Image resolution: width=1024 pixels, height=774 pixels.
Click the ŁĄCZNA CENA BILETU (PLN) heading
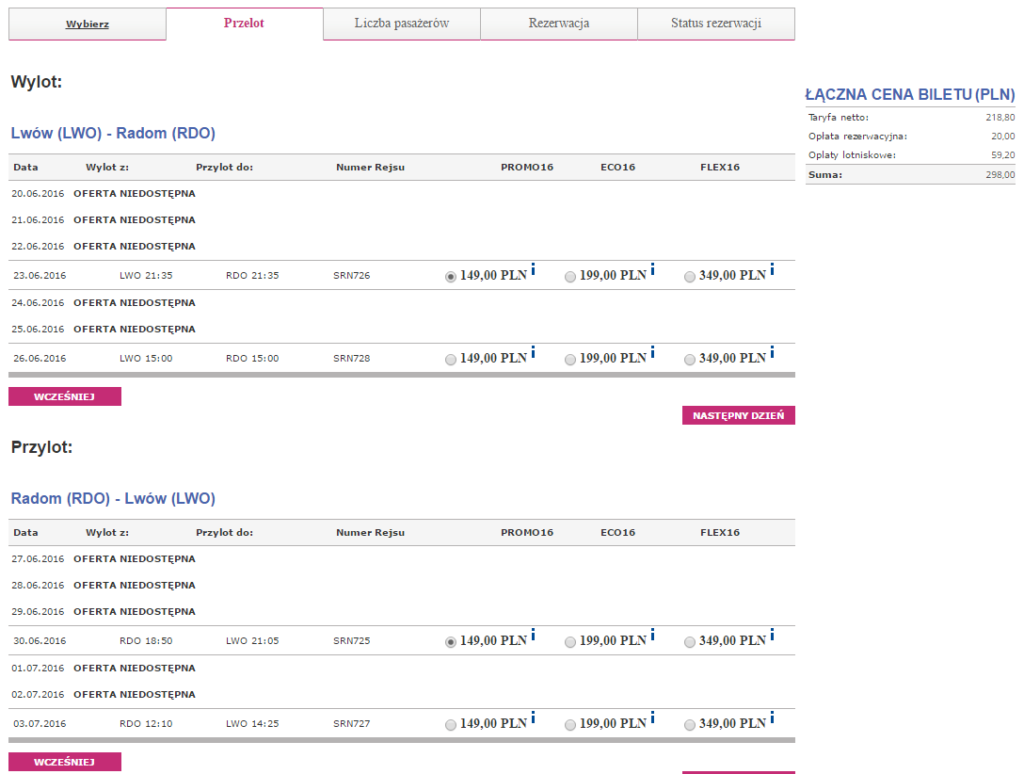tap(910, 95)
